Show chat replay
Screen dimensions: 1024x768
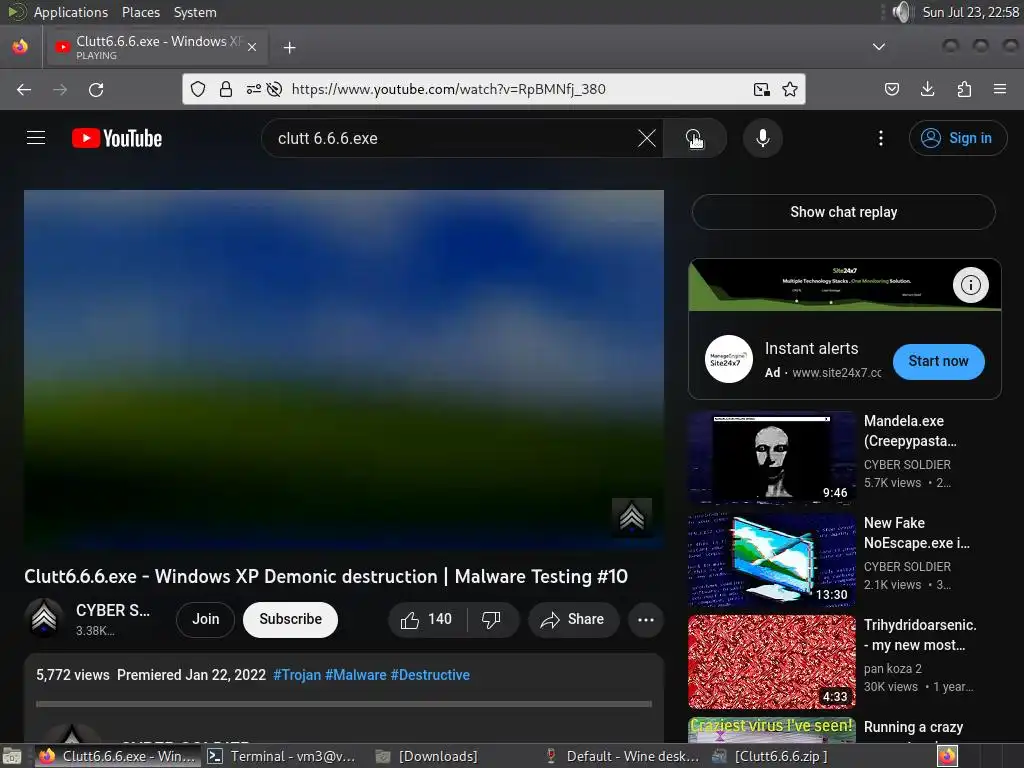[x=843, y=212]
